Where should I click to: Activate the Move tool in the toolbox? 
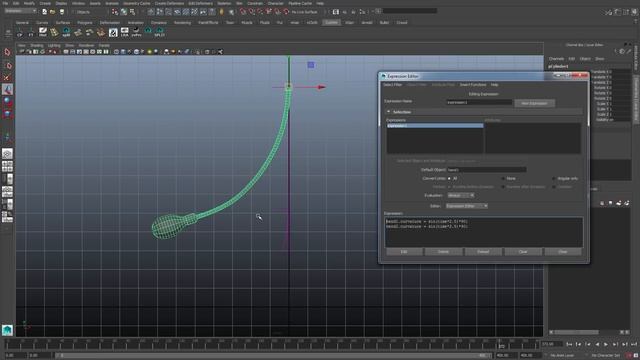tap(7, 89)
